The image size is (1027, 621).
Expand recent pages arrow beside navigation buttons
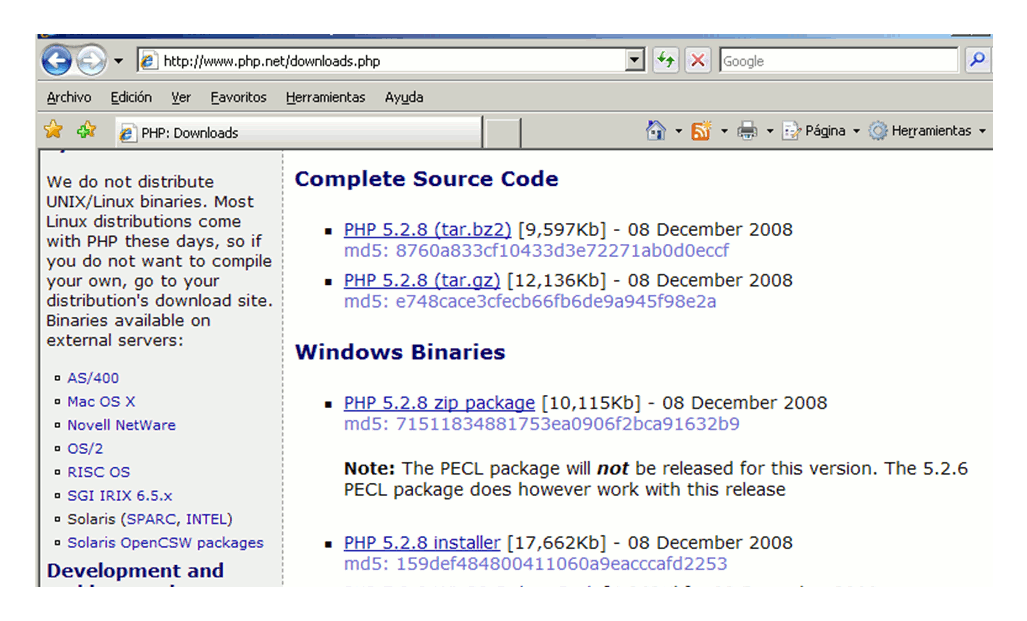pos(118,62)
